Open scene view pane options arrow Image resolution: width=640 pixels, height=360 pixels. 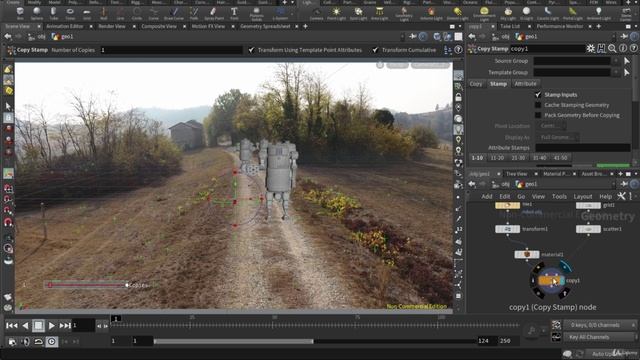(460, 27)
